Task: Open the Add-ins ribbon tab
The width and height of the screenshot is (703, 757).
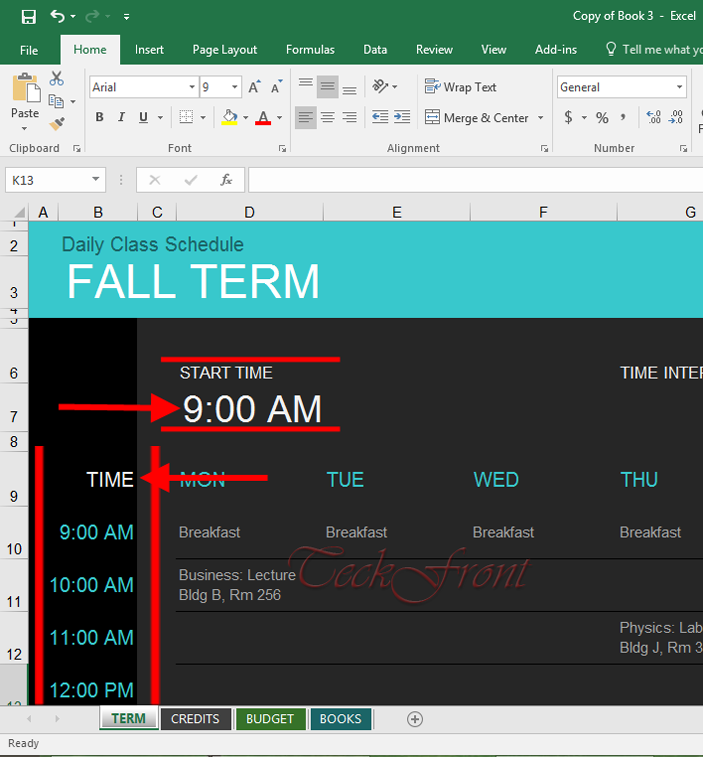Action: coord(556,50)
